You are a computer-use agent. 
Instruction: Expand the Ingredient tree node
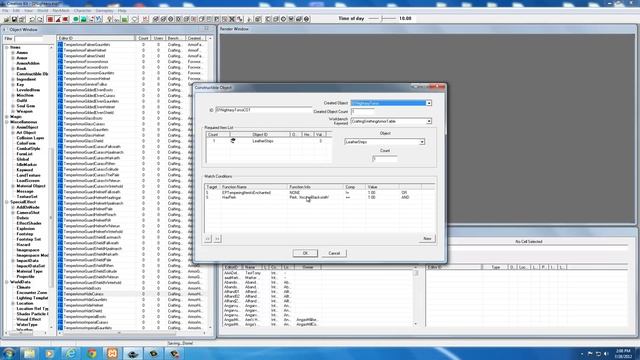[x=13, y=79]
